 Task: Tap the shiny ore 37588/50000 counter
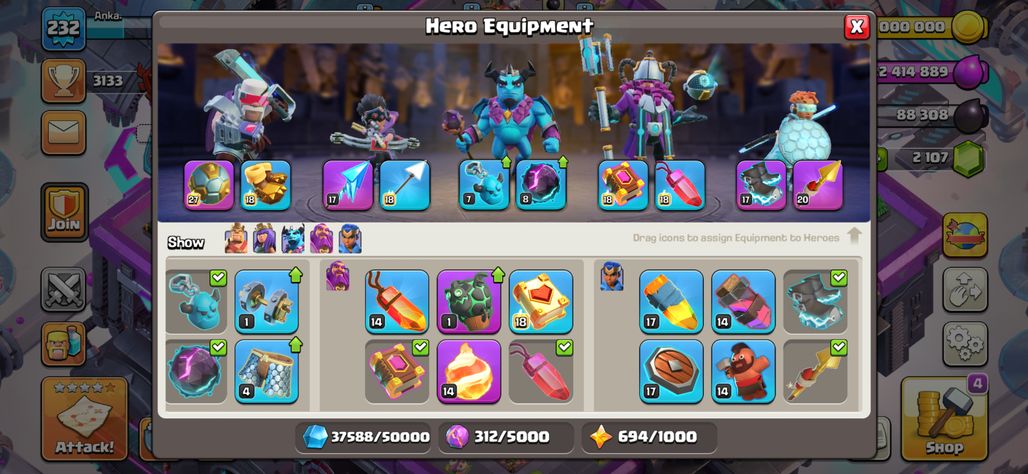[365, 437]
